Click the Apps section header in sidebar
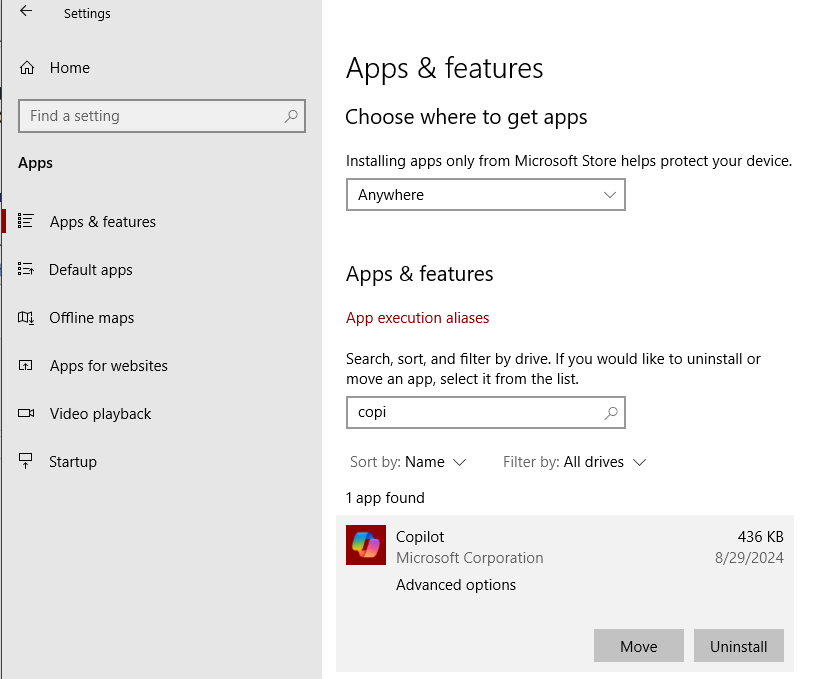This screenshot has height=679, width=821. click(35, 163)
